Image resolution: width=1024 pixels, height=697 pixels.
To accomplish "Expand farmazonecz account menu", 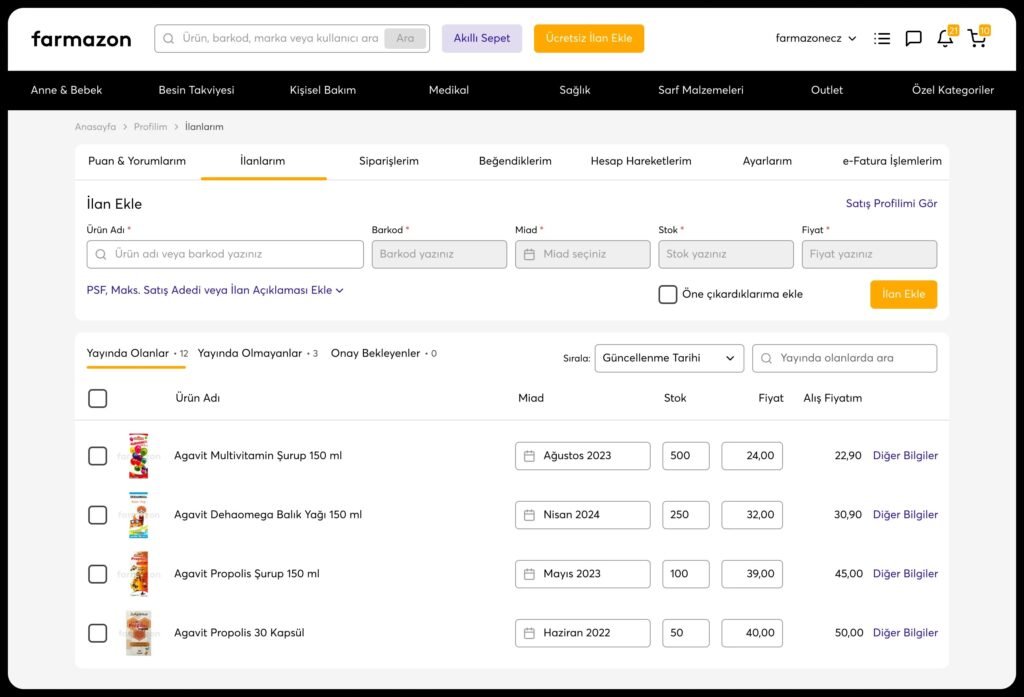I will [x=816, y=39].
